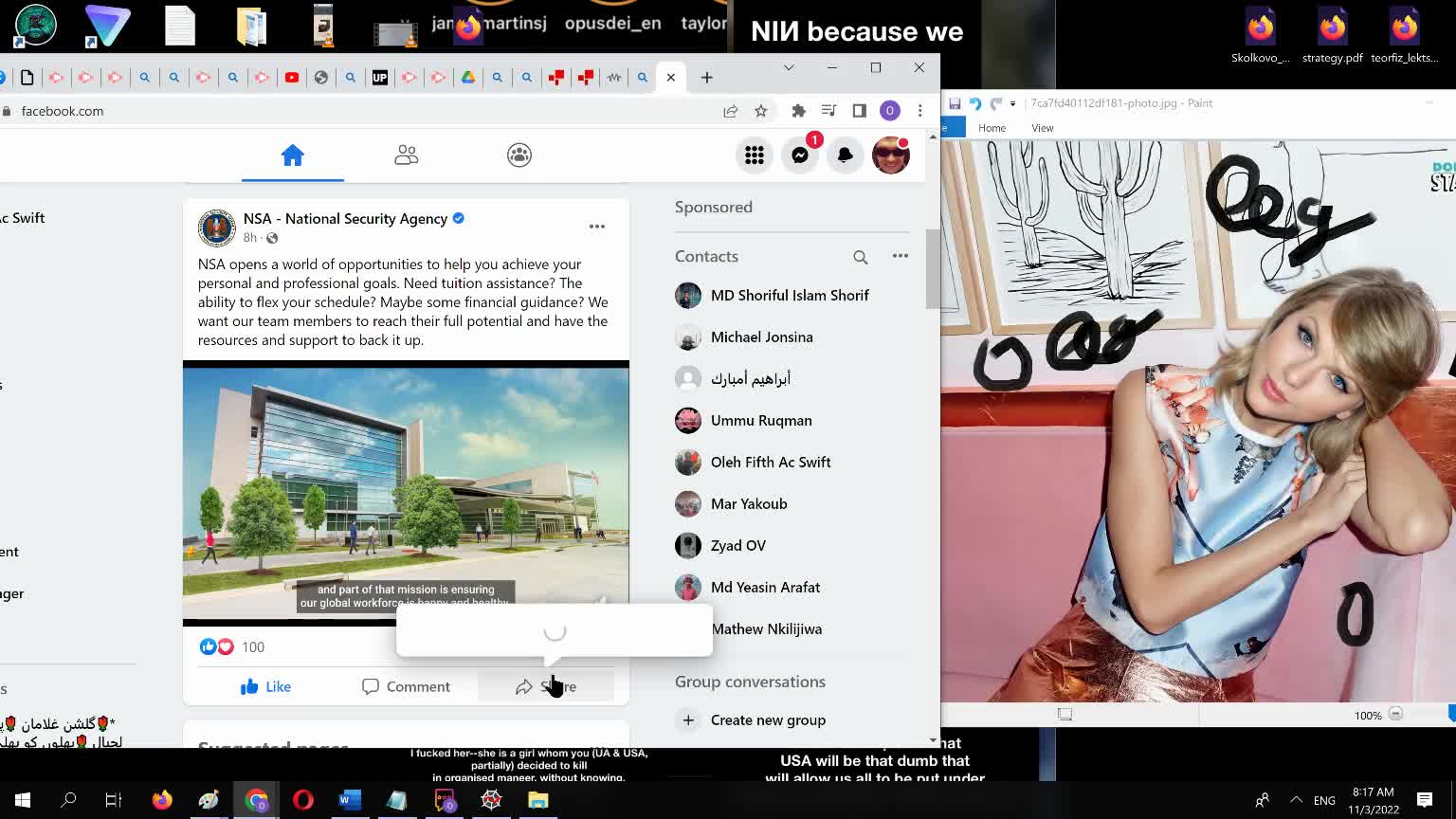This screenshot has height=819, width=1456.
Task: Open Task View on taskbar
Action: tap(114, 800)
